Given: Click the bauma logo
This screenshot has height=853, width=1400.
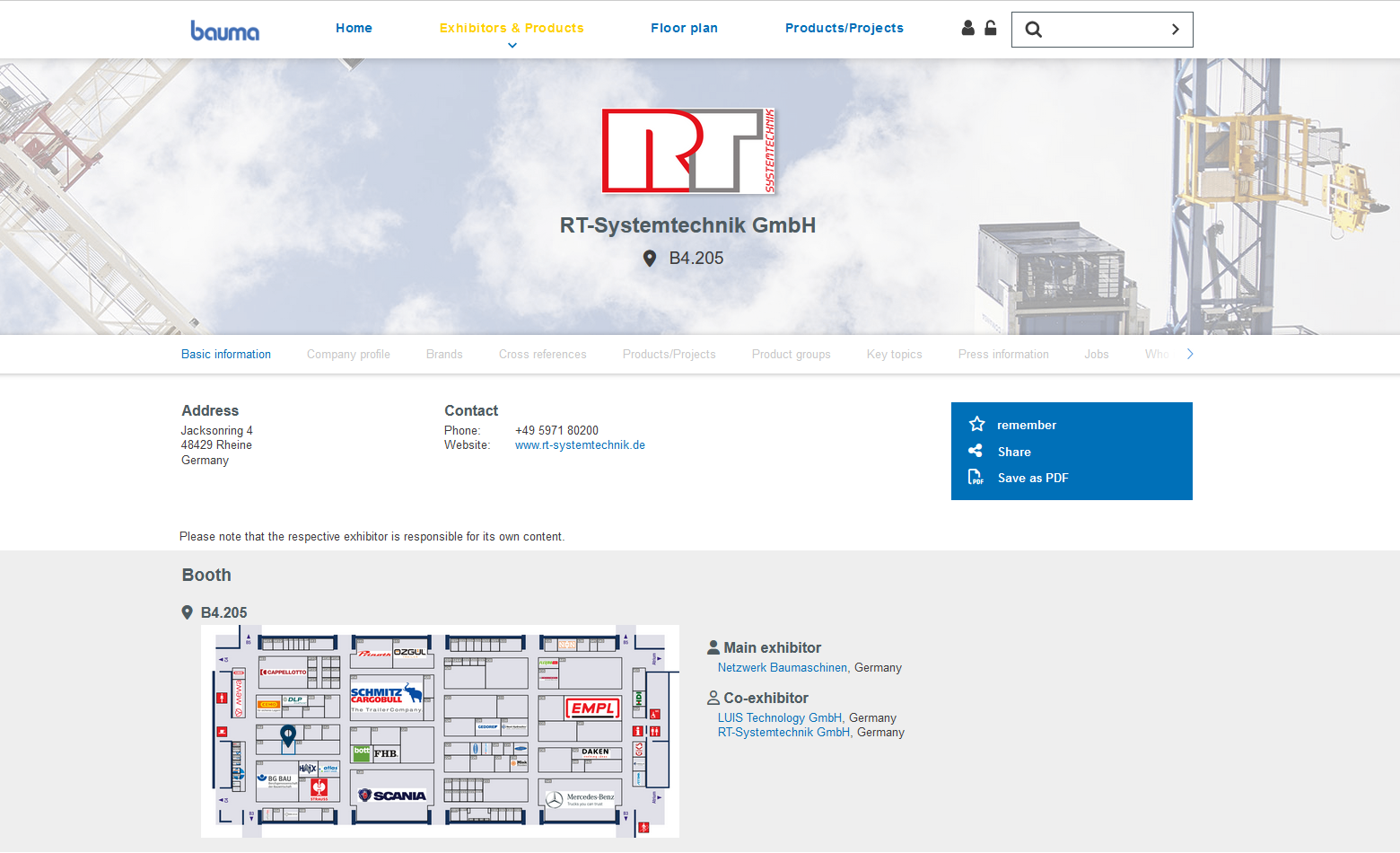Looking at the screenshot, I should [x=224, y=31].
